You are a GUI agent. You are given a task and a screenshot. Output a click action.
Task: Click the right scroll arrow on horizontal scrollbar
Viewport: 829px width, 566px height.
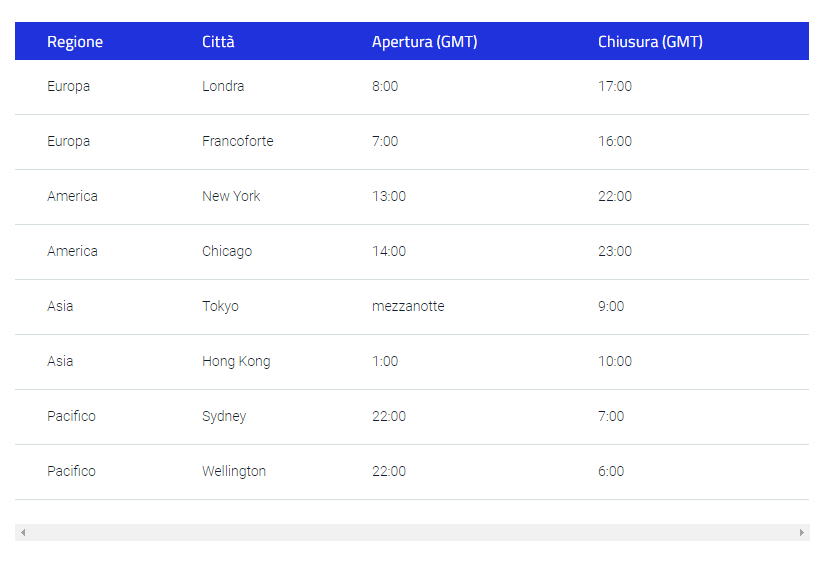point(802,532)
